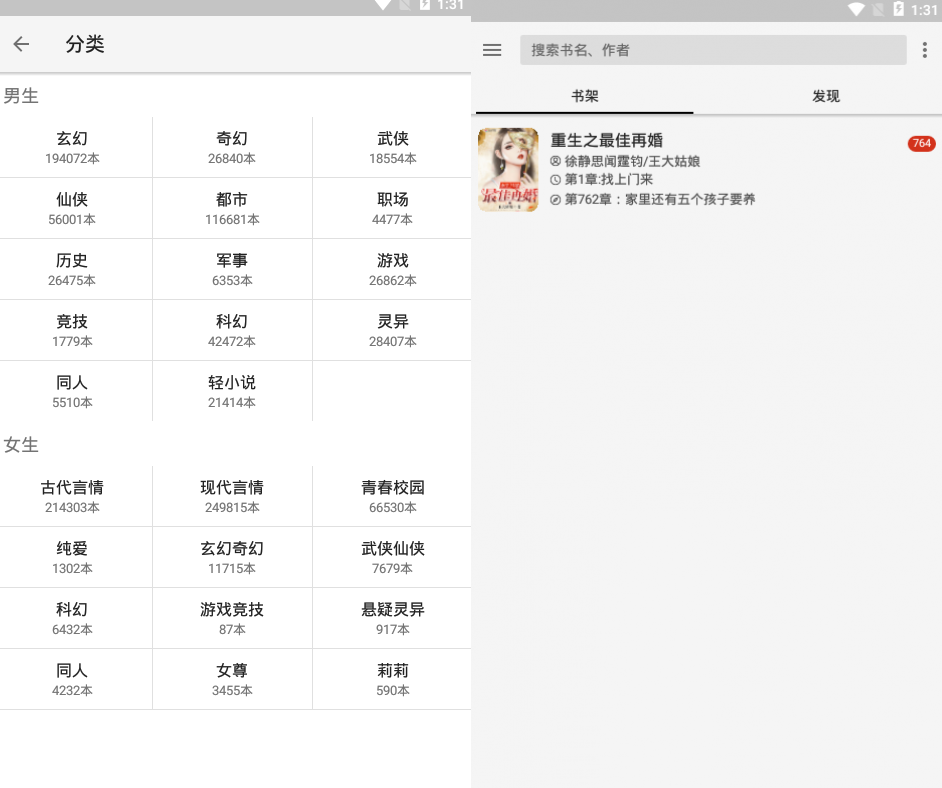Viewport: 942px width, 788px height.
Task: Open the 玄幻 category
Action: click(x=72, y=147)
